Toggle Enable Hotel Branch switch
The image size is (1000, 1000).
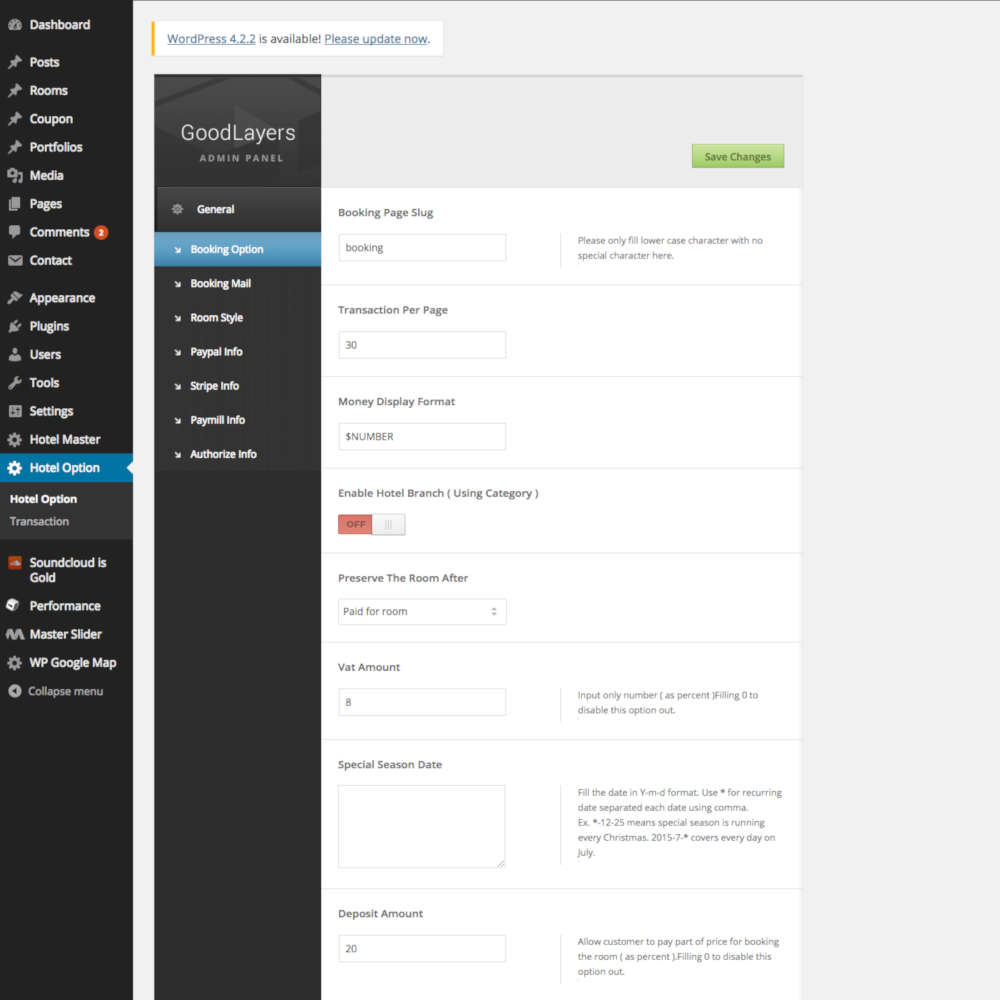372,524
